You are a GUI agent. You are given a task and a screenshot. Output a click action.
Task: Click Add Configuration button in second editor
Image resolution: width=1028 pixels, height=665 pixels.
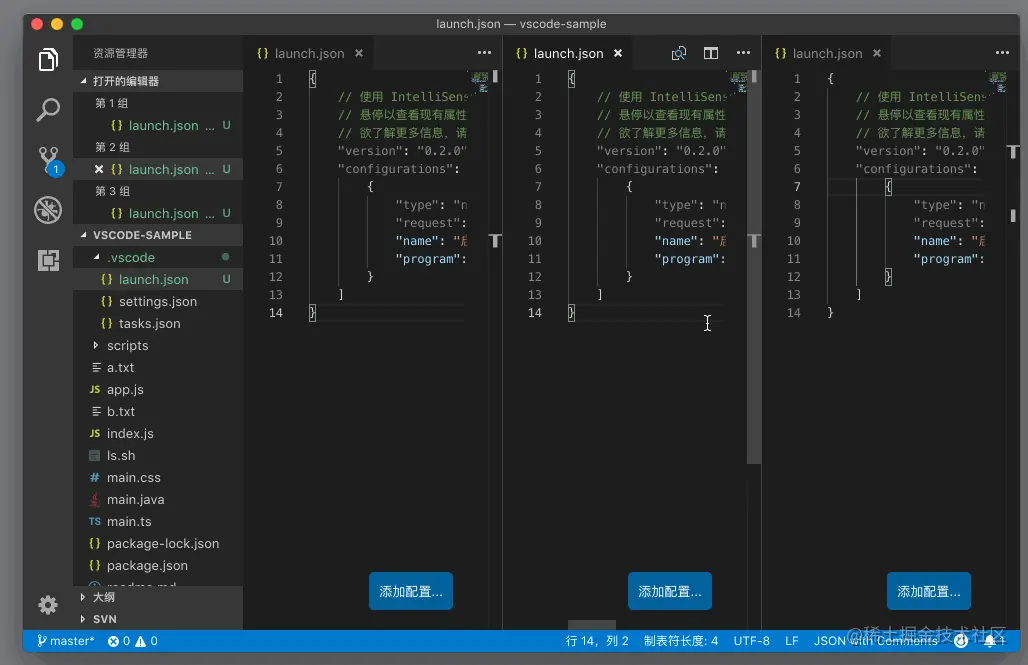669,591
